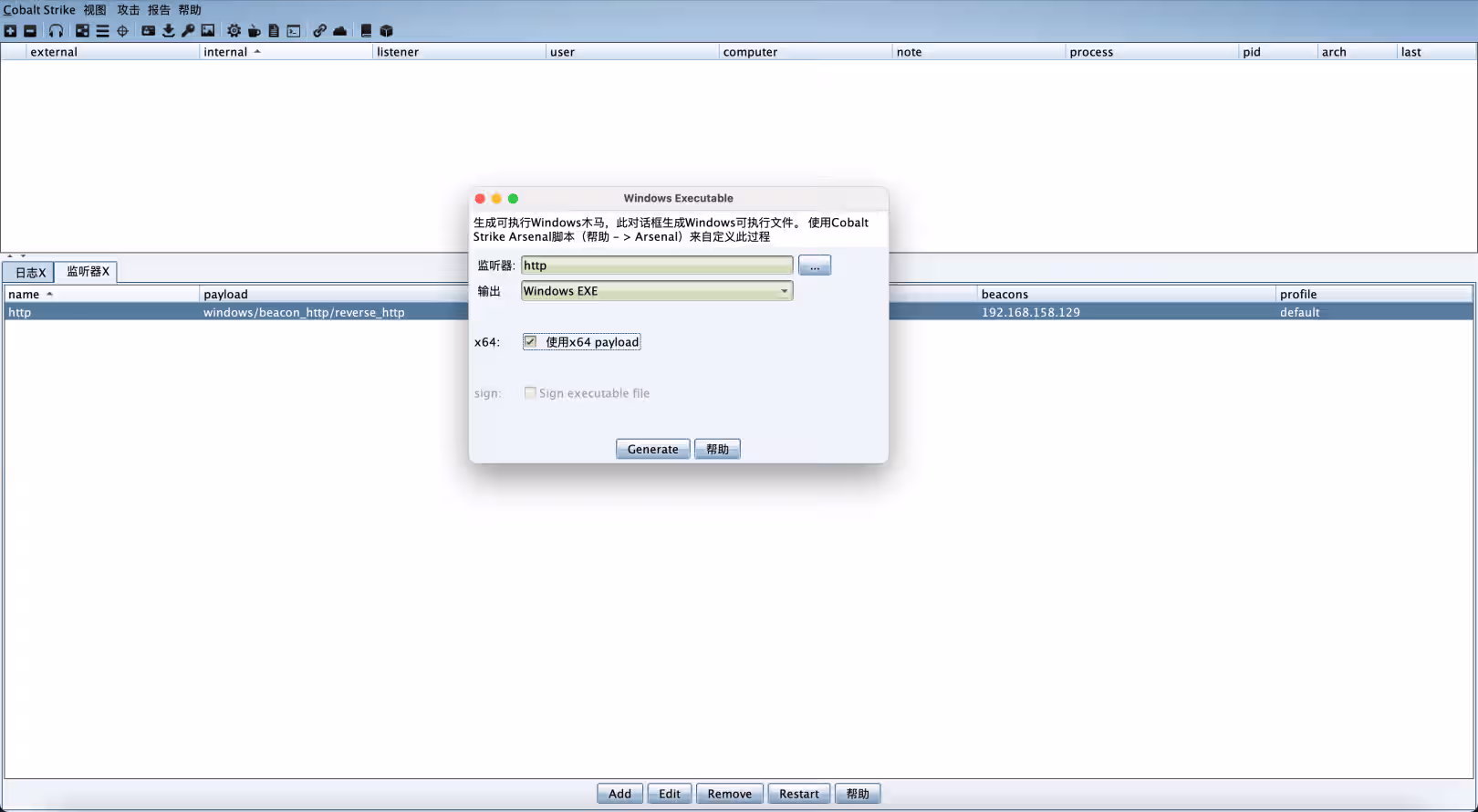1478x812 pixels.
Task: Click the gear icon in toolbar
Action: pyautogui.click(x=234, y=31)
